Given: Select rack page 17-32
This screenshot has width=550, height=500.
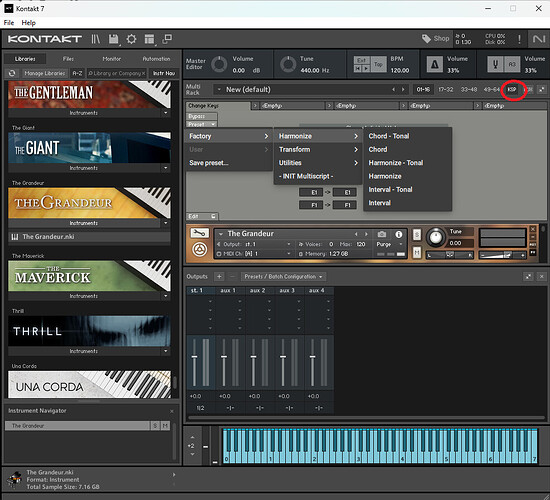Looking at the screenshot, I should tap(446, 89).
